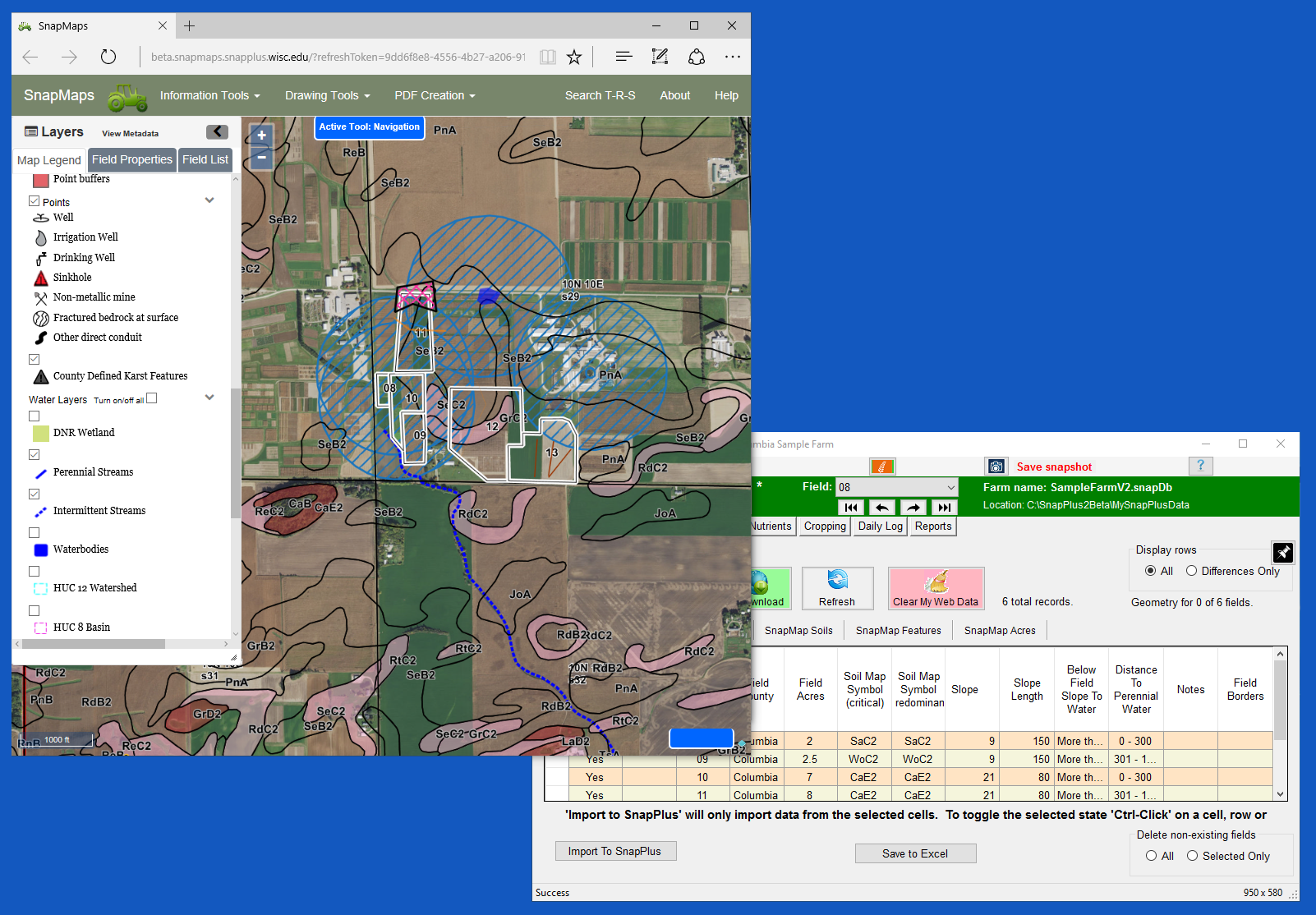Go to first field record
Screen dimensions: 1316x915
851,508
